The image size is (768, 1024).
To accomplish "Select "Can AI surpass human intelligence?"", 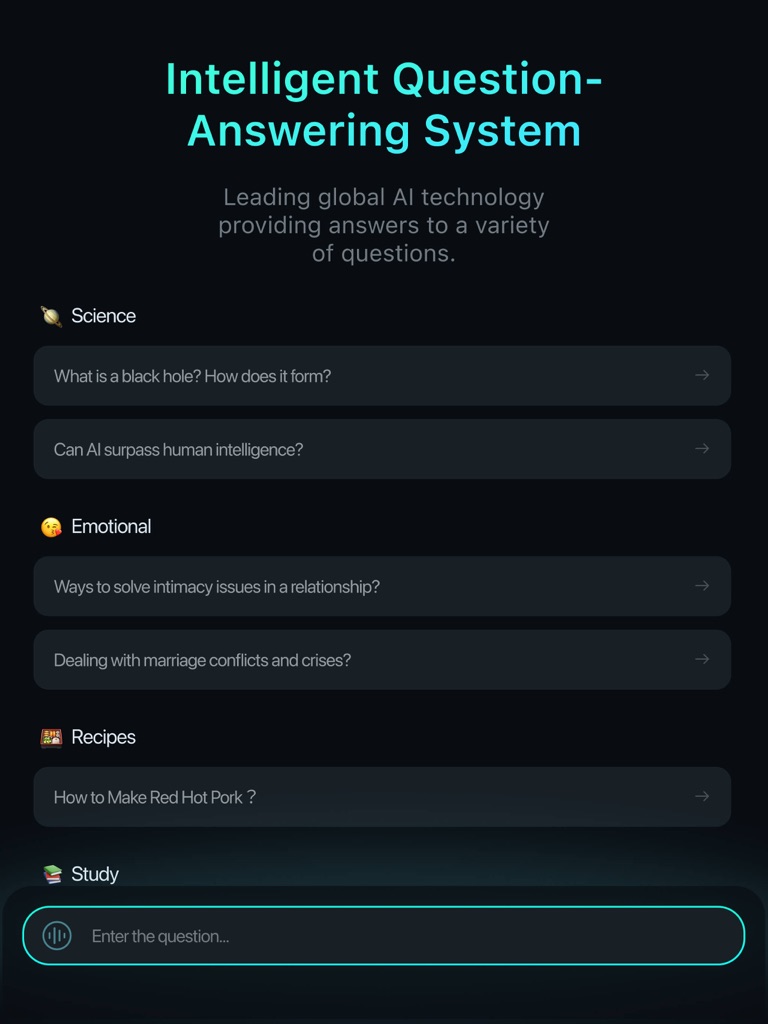I will [178, 450].
